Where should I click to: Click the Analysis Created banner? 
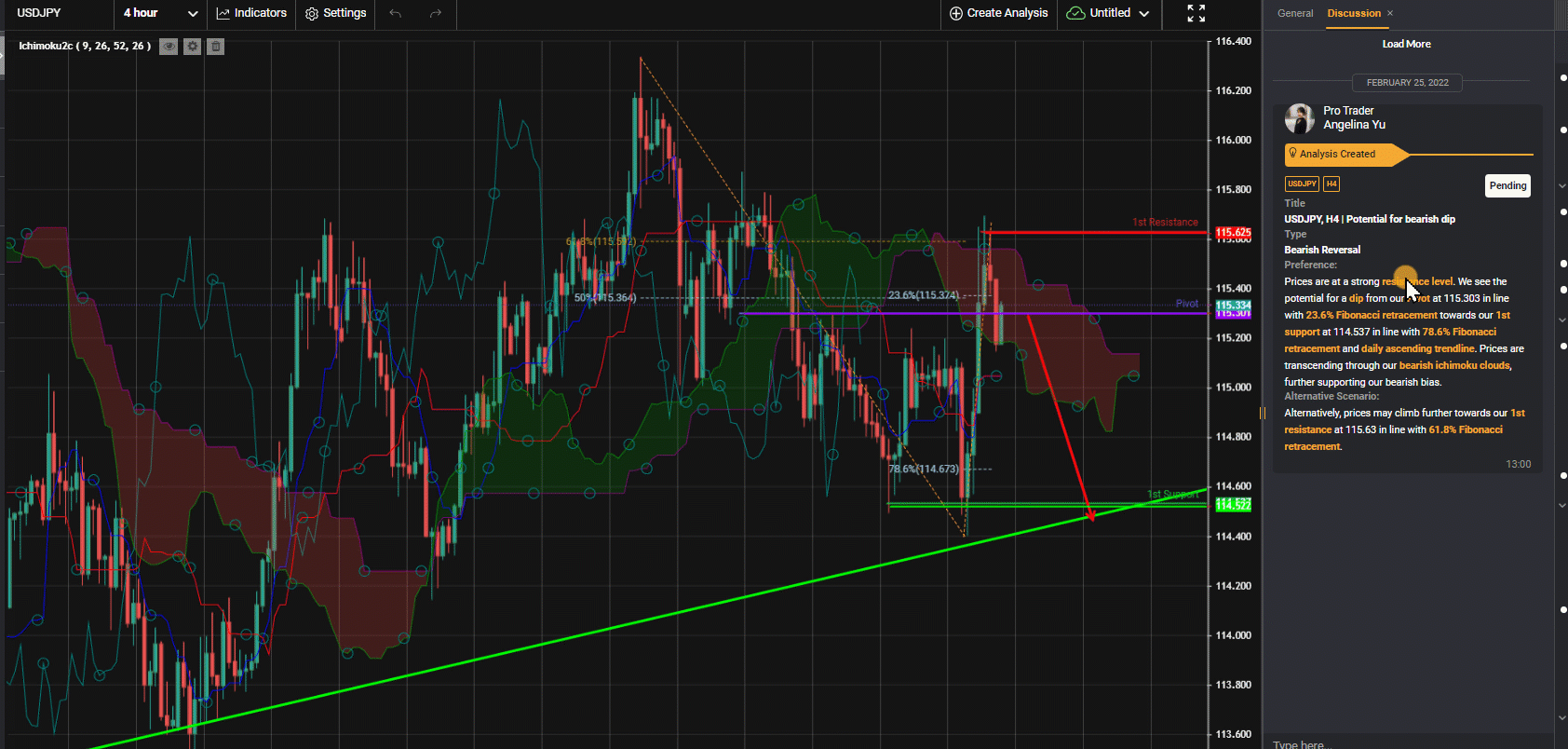point(1346,154)
